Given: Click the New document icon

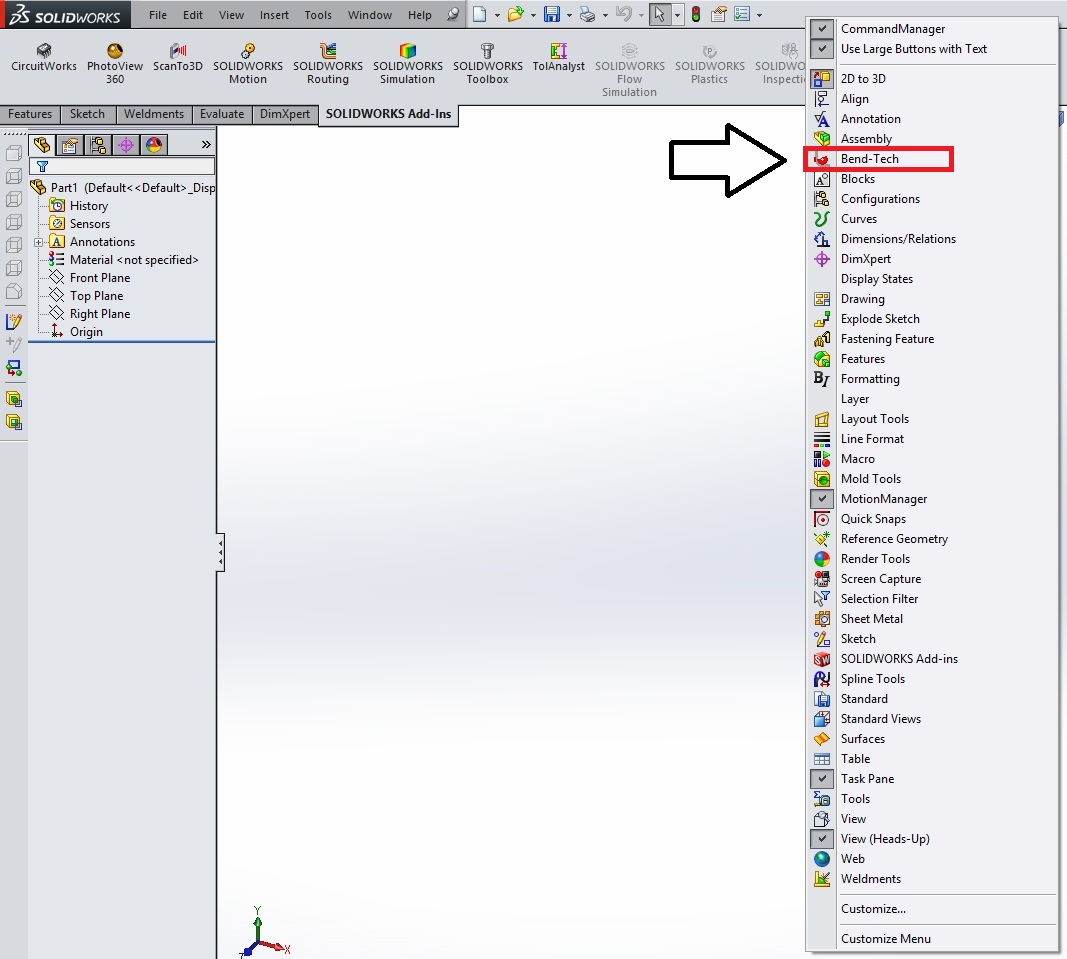Looking at the screenshot, I should [x=480, y=14].
